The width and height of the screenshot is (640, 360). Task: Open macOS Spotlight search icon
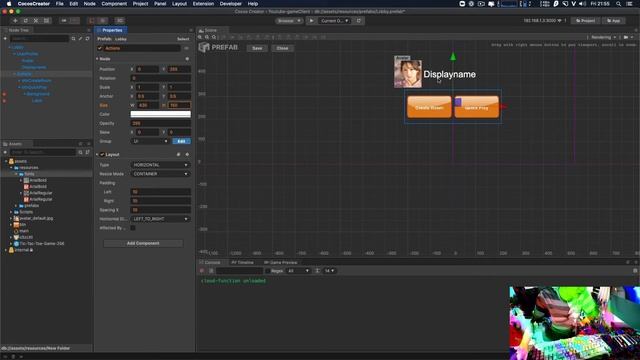(x=619, y=4)
